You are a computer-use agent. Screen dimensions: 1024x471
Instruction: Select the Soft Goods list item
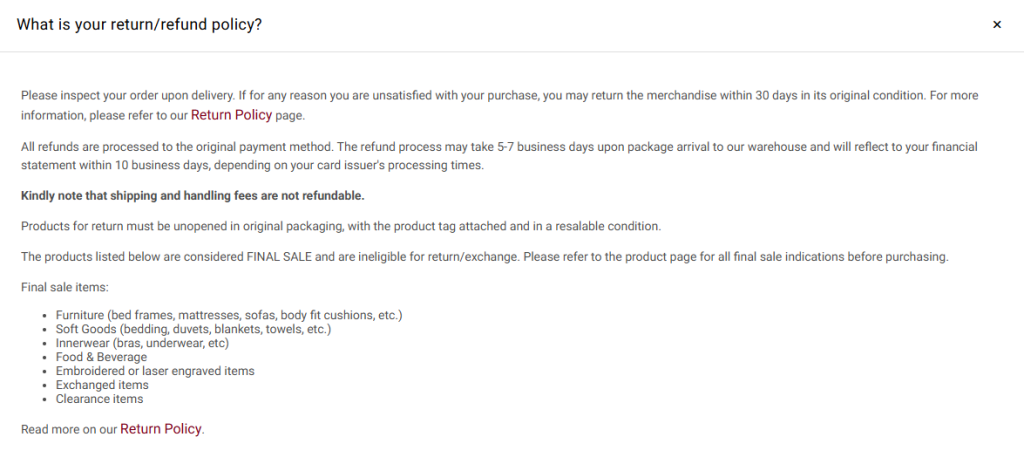[x=193, y=329]
